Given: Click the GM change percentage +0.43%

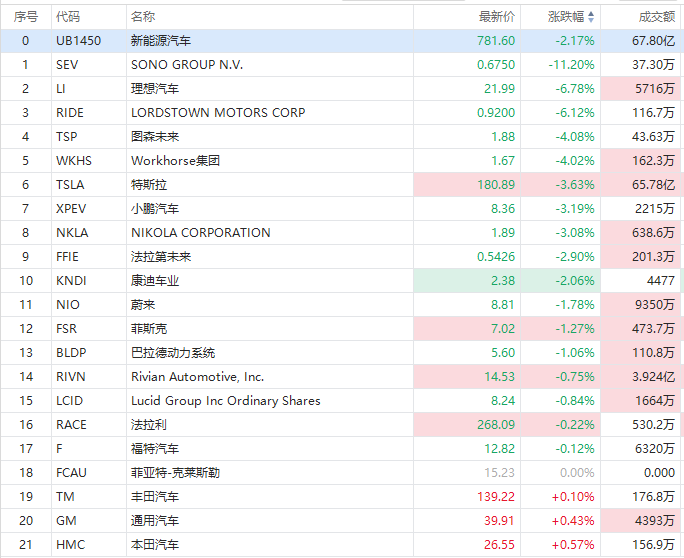Looking at the screenshot, I should (x=573, y=521).
